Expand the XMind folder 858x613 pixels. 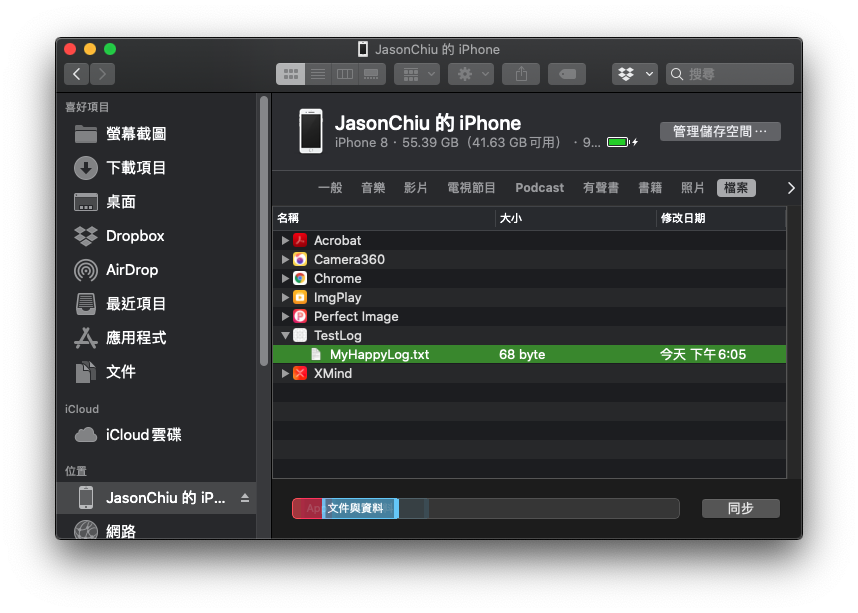pos(285,374)
